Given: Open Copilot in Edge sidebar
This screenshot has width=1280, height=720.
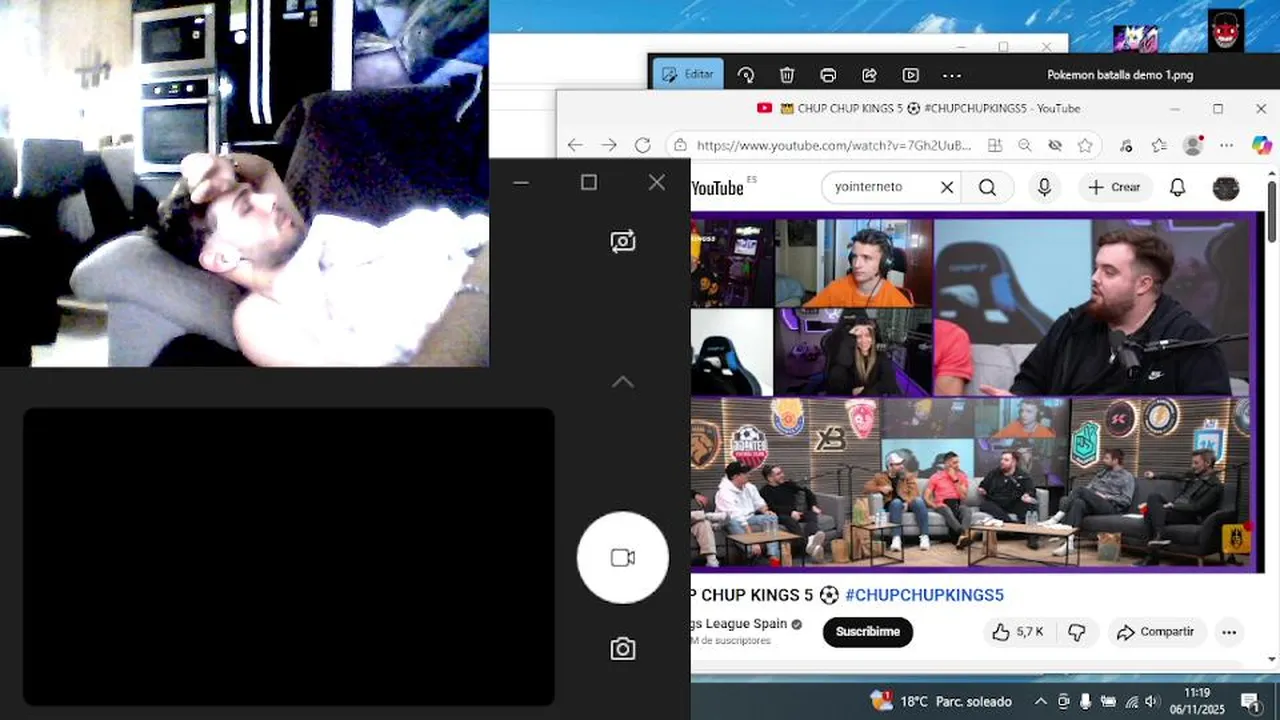Looking at the screenshot, I should (x=1261, y=145).
